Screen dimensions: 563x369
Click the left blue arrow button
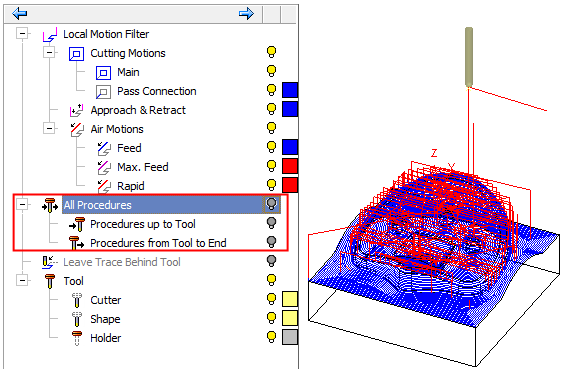[19, 14]
